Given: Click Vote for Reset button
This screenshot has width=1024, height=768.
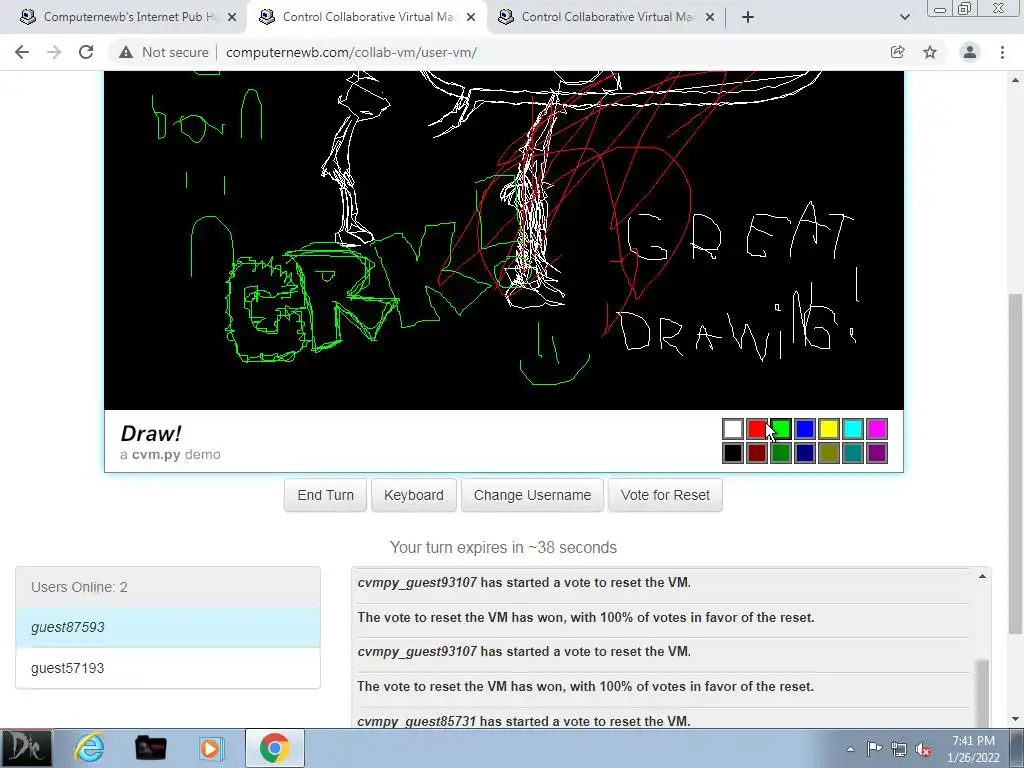Looking at the screenshot, I should [x=665, y=495].
